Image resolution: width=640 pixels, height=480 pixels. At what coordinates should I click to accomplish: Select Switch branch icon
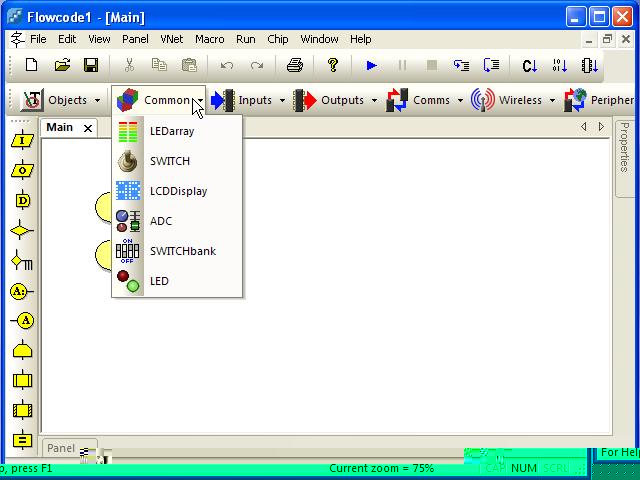click(x=22, y=260)
